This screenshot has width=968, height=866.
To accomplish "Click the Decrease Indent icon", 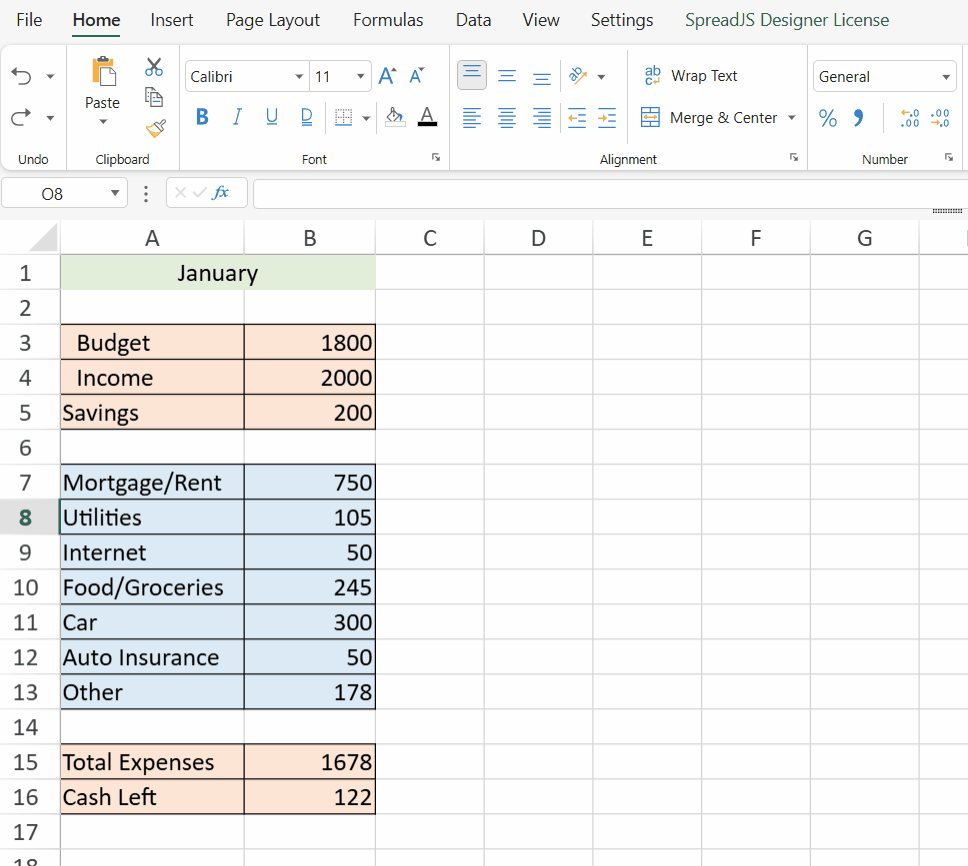I will [577, 117].
